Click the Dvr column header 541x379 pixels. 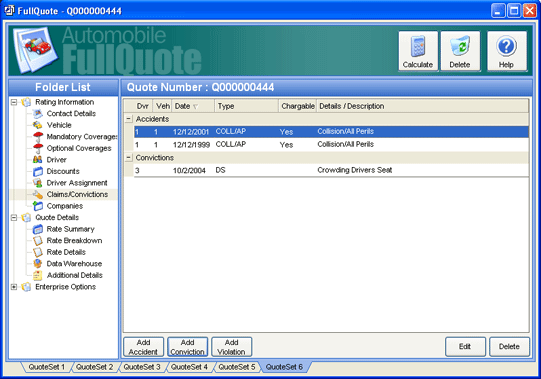click(143, 106)
